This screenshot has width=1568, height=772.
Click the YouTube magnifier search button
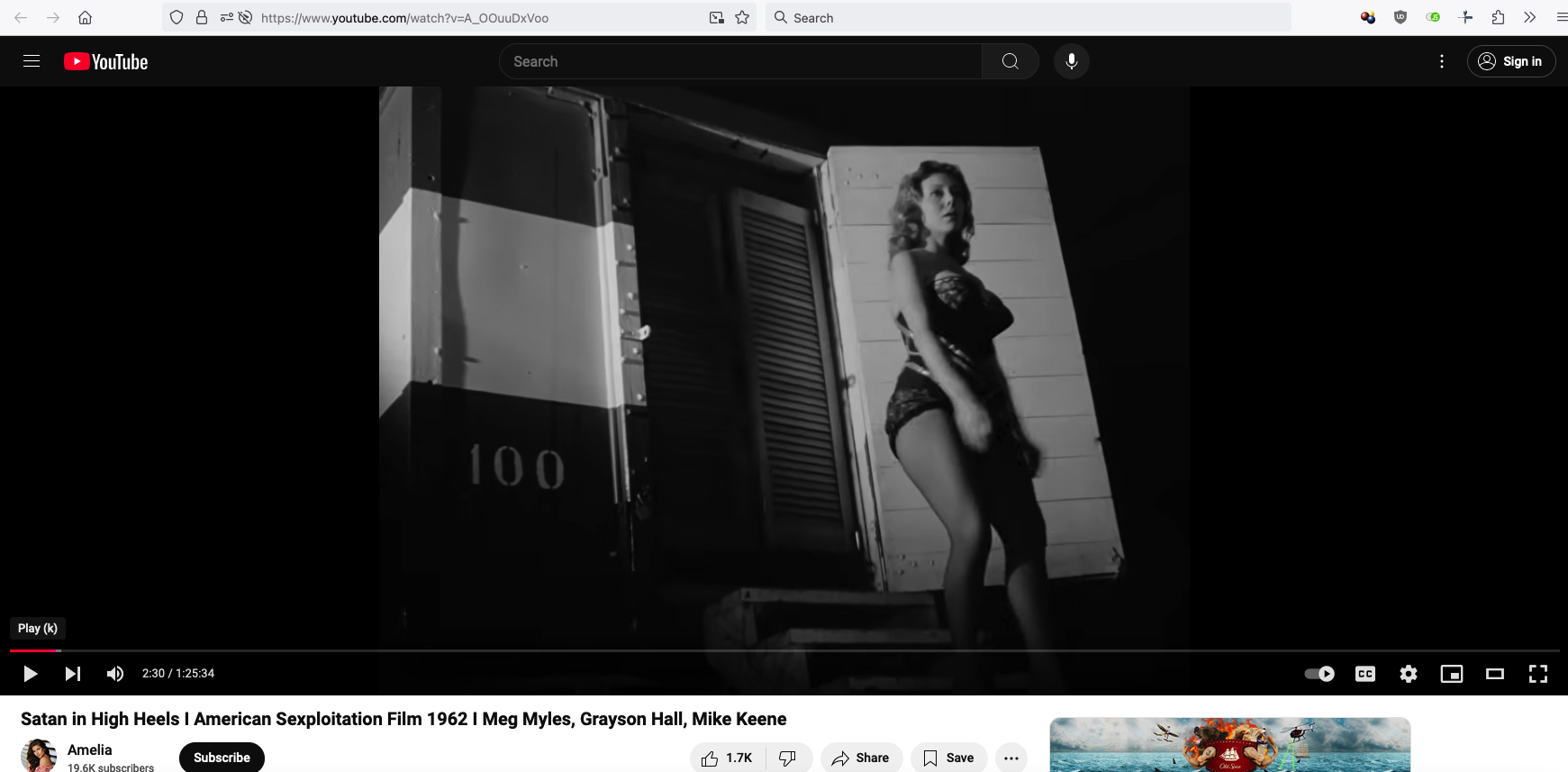1011,61
